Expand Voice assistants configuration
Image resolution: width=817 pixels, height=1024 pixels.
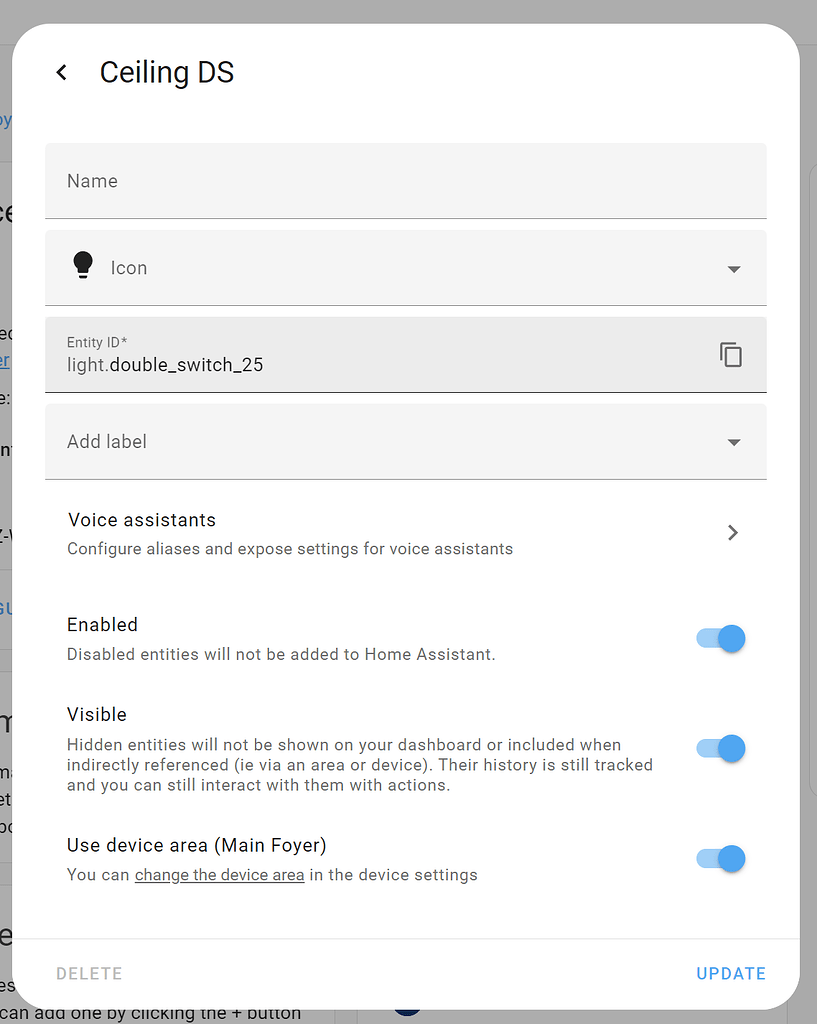(x=400, y=533)
